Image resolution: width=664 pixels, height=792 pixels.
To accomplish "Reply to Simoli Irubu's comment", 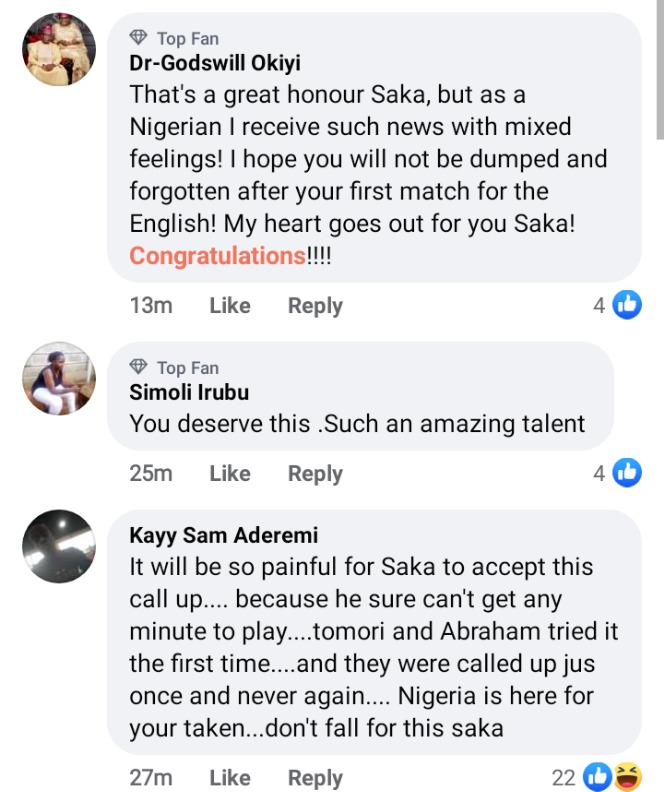I will [x=315, y=474].
